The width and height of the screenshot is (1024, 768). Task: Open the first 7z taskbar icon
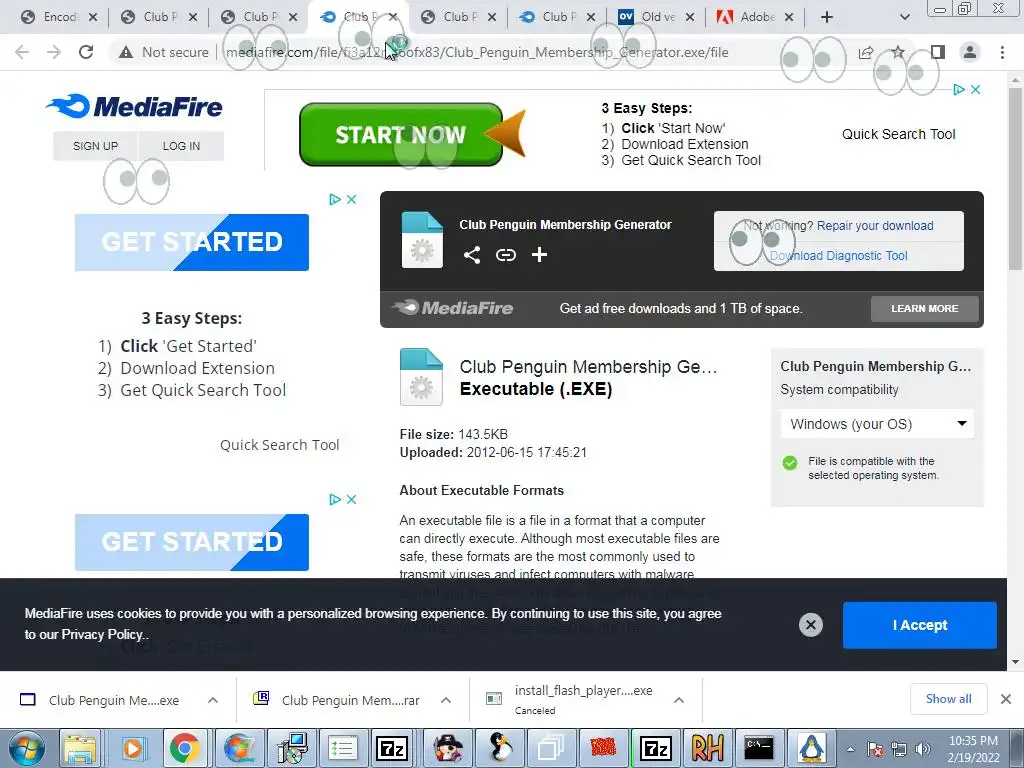[392, 748]
